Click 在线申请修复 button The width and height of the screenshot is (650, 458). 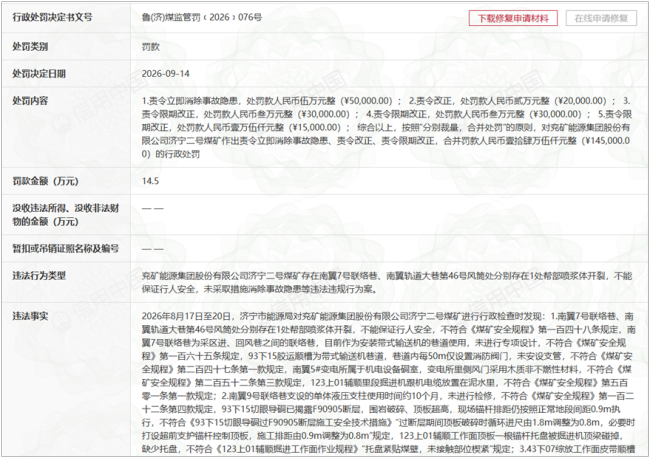[601, 18]
